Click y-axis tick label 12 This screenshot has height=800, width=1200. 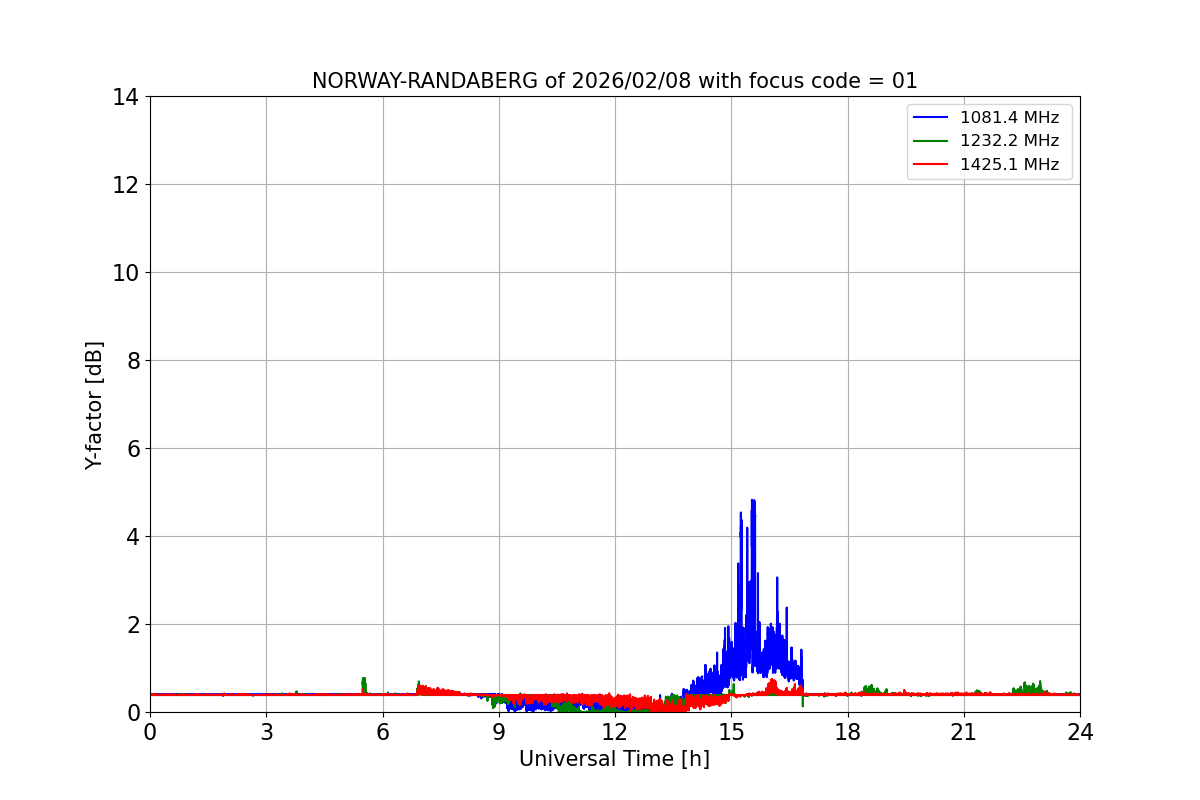pyautogui.click(x=125, y=185)
